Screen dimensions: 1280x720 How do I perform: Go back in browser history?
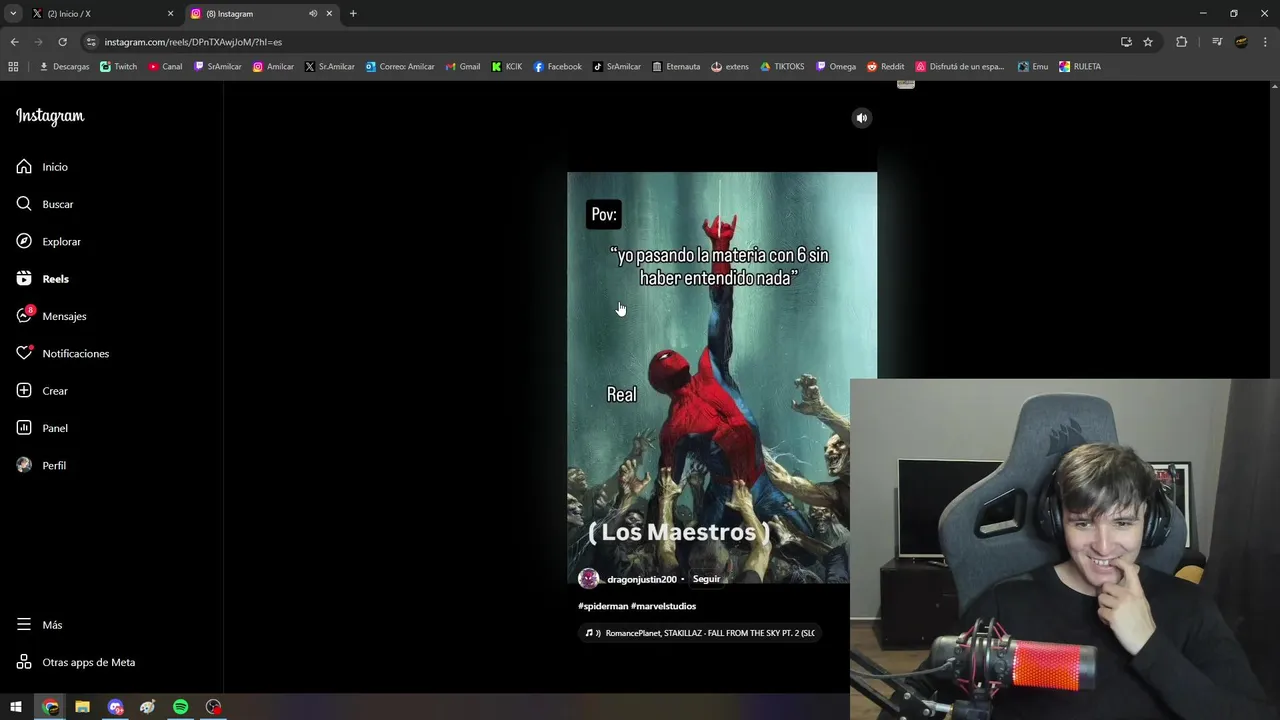[x=14, y=42]
